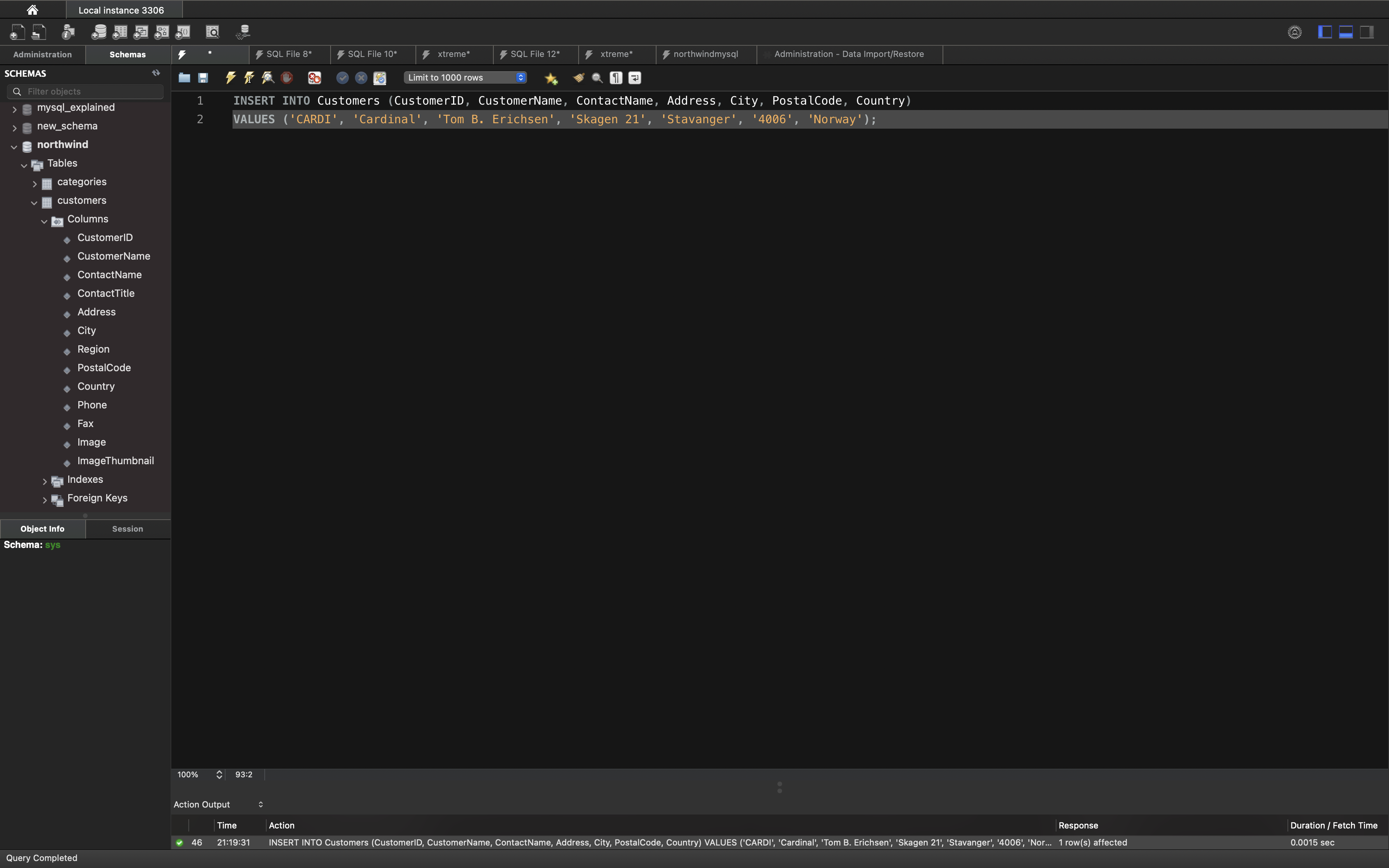The height and width of the screenshot is (868, 1389).
Task: Click the Filter objects search field
Action: click(92, 91)
